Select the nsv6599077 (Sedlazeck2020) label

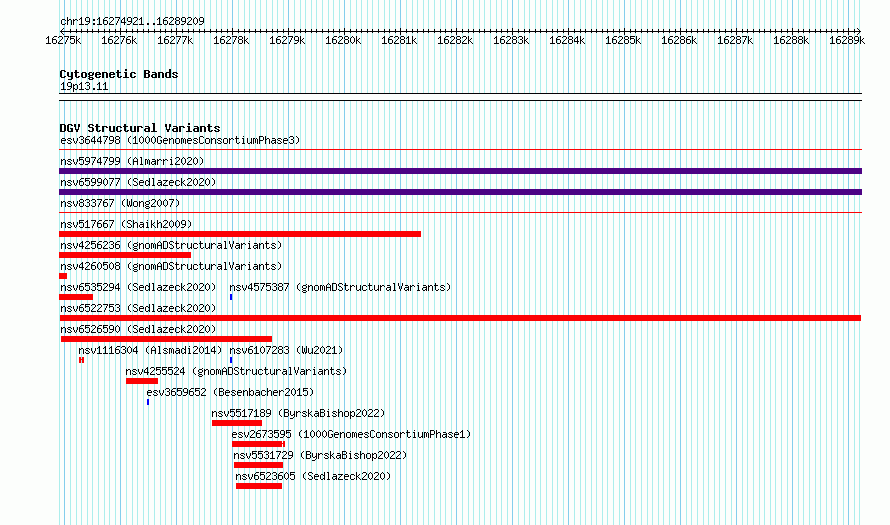click(x=138, y=182)
